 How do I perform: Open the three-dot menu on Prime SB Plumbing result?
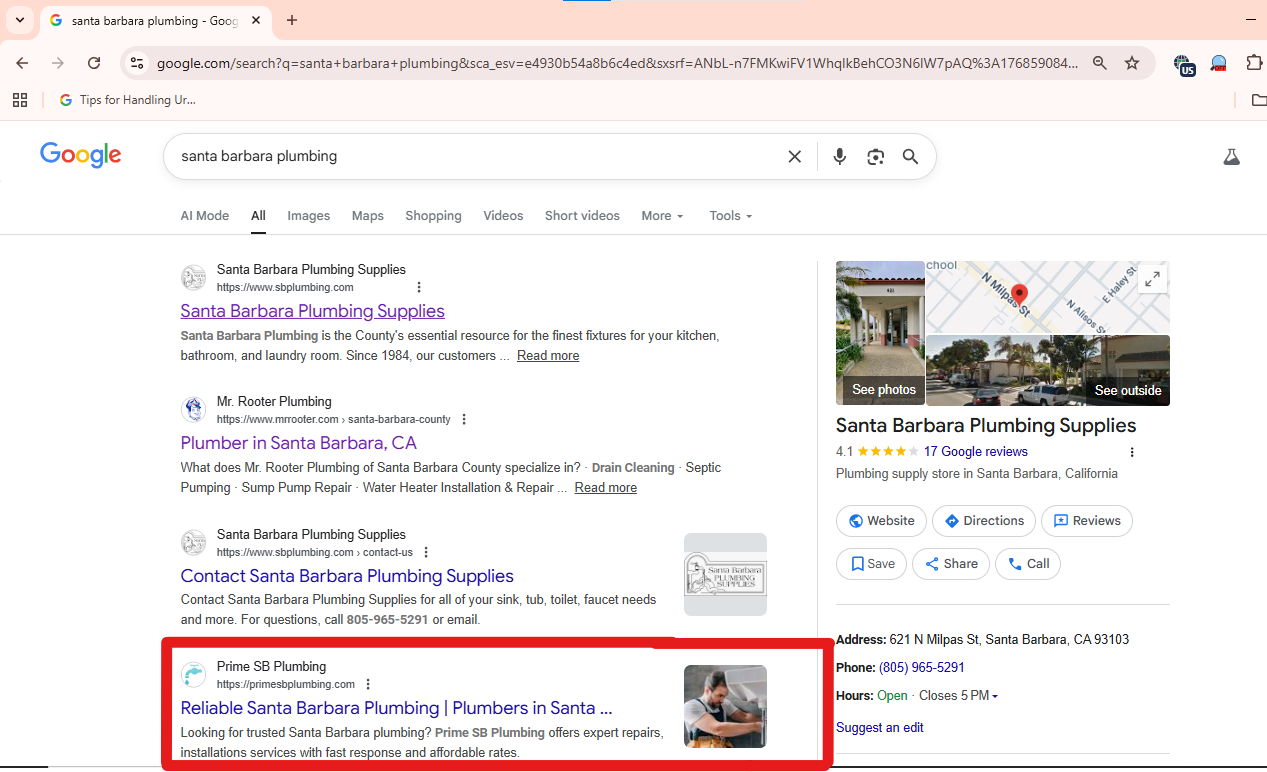pyautogui.click(x=368, y=684)
